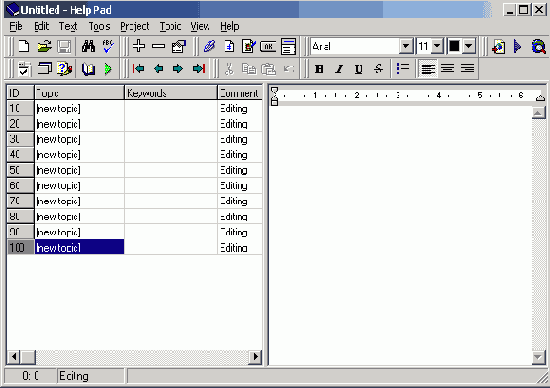
Task: Toggle Italic formatting
Action: click(x=339, y=69)
